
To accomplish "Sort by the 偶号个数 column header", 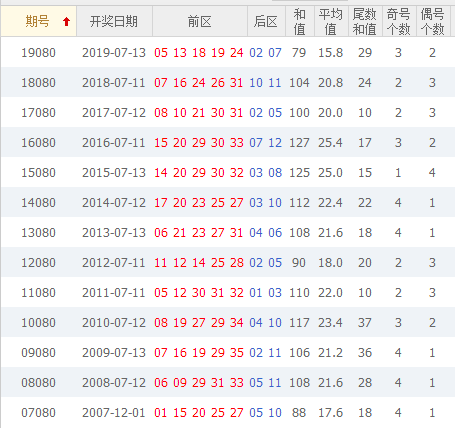I will tap(433, 21).
